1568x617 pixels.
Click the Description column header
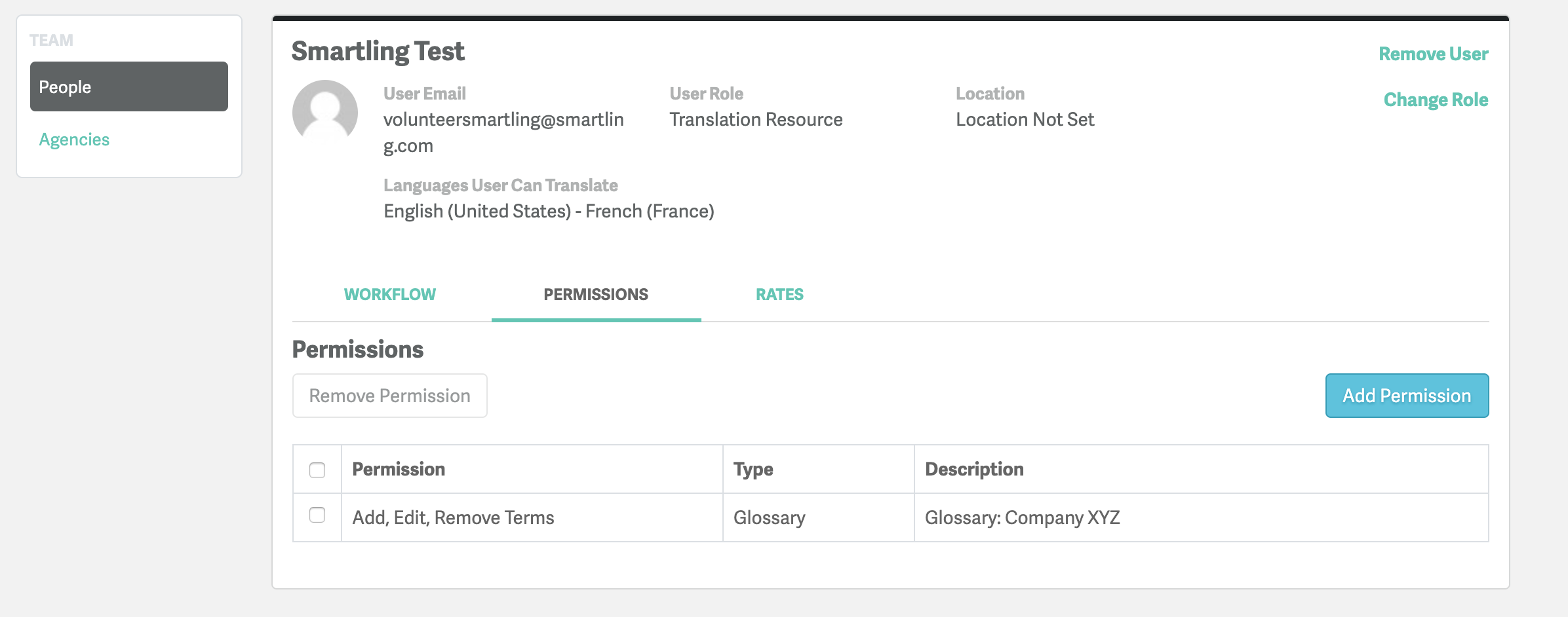click(973, 469)
